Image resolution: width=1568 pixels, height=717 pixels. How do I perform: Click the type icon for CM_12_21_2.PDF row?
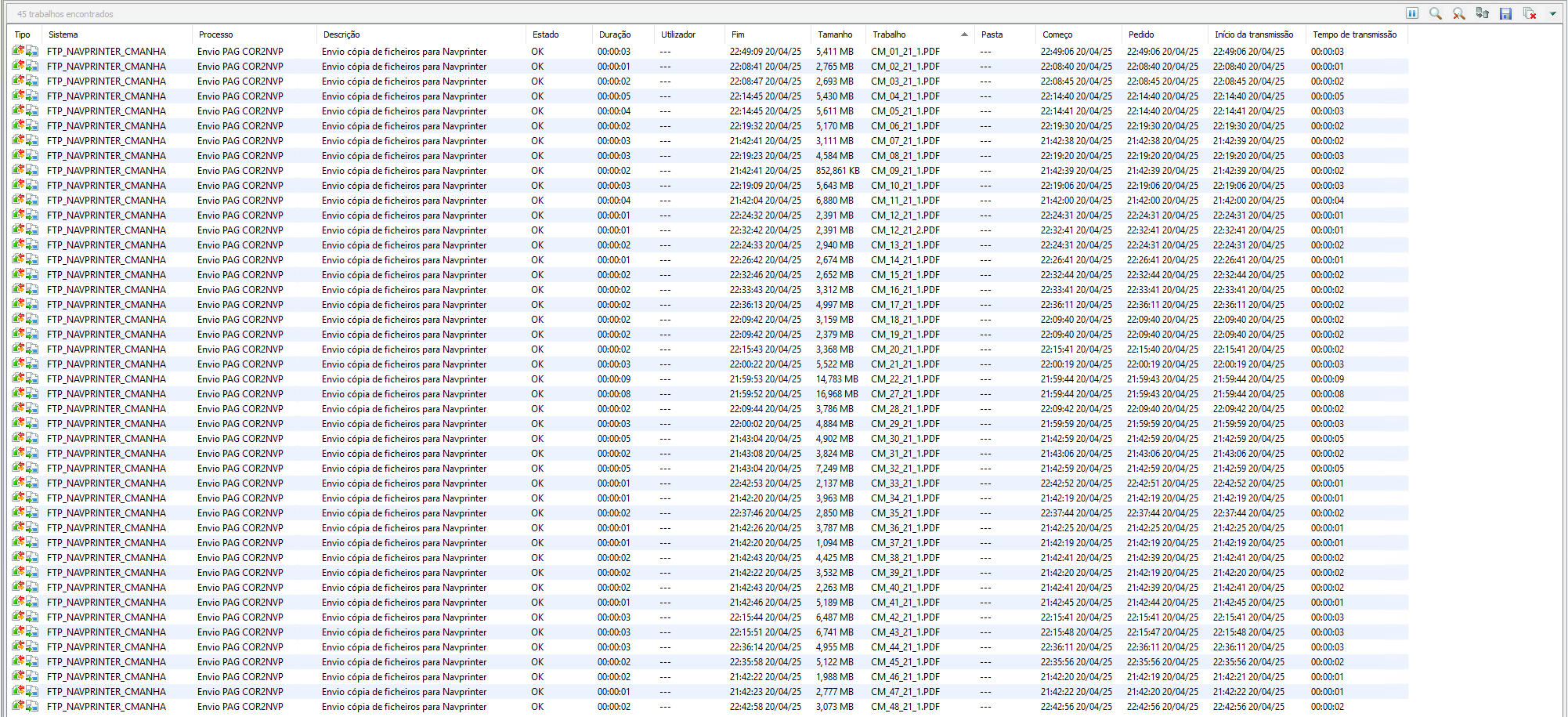(x=25, y=230)
